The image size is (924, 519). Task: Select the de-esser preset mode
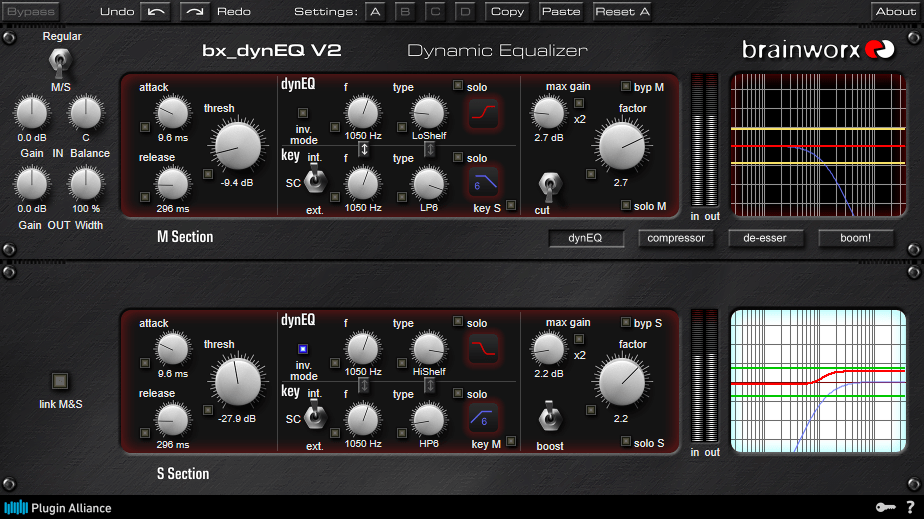[x=766, y=238]
